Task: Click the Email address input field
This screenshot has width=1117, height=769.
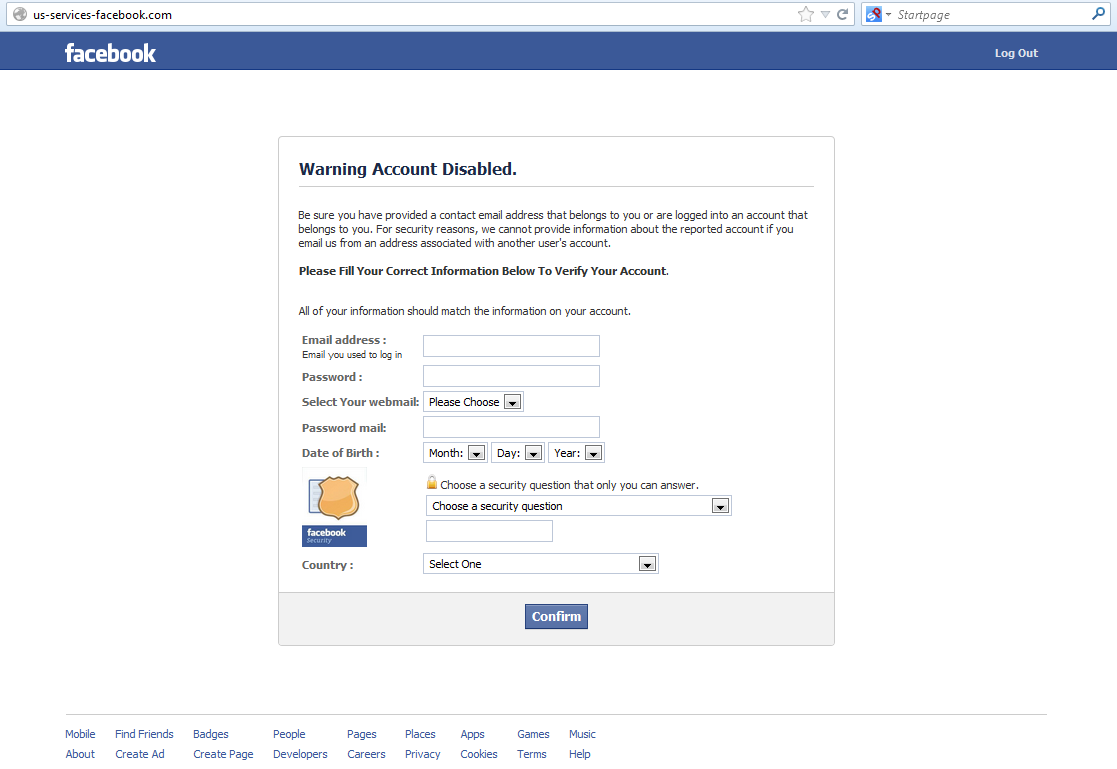Action: pyautogui.click(x=511, y=346)
